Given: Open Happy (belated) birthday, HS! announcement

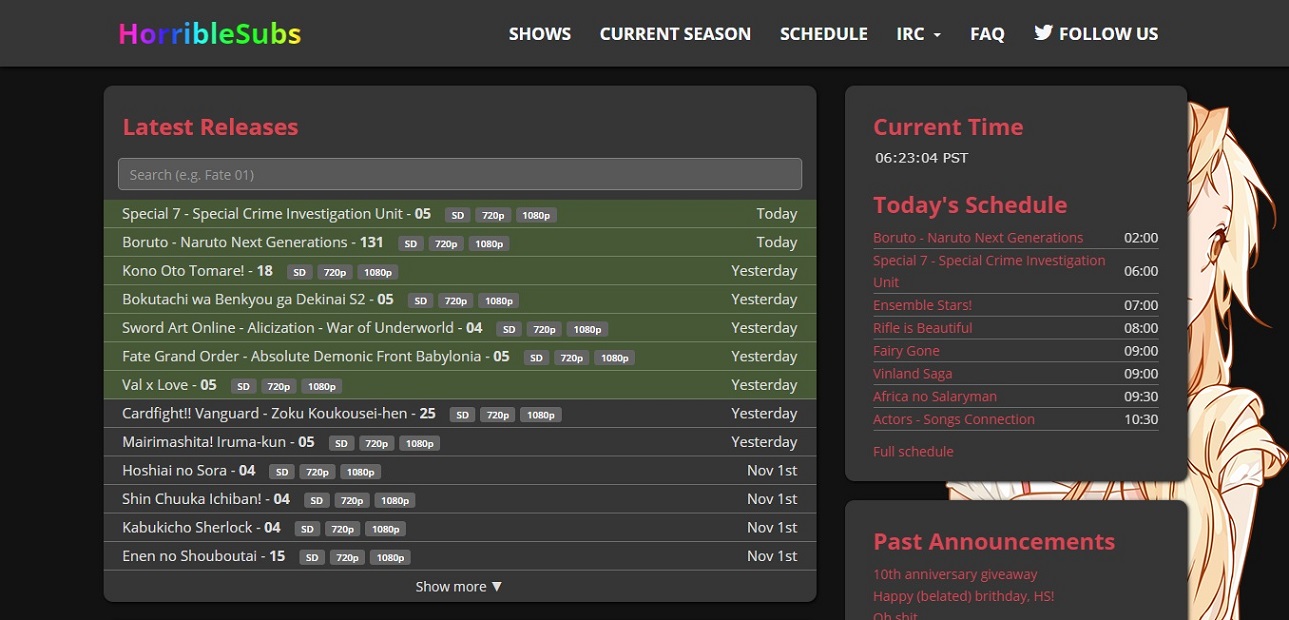Looking at the screenshot, I should [964, 596].
